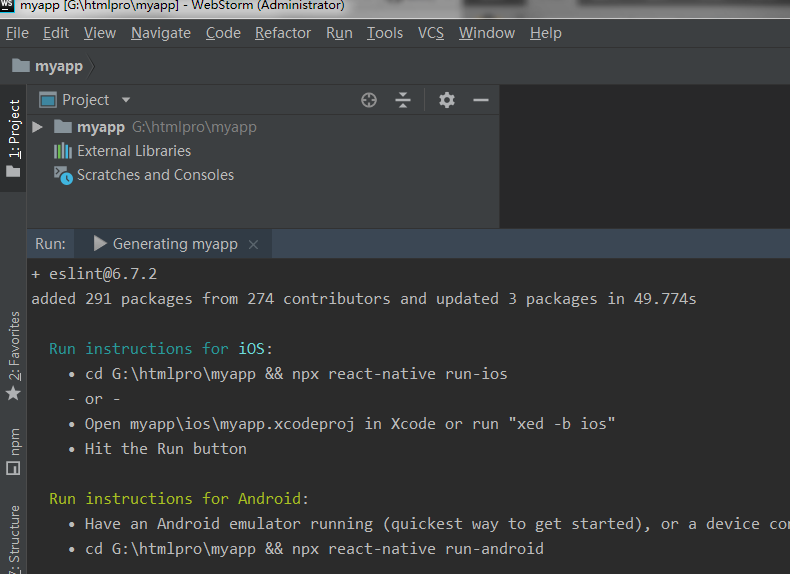Close the Generating myapp run tab
The width and height of the screenshot is (790, 574).
click(253, 244)
